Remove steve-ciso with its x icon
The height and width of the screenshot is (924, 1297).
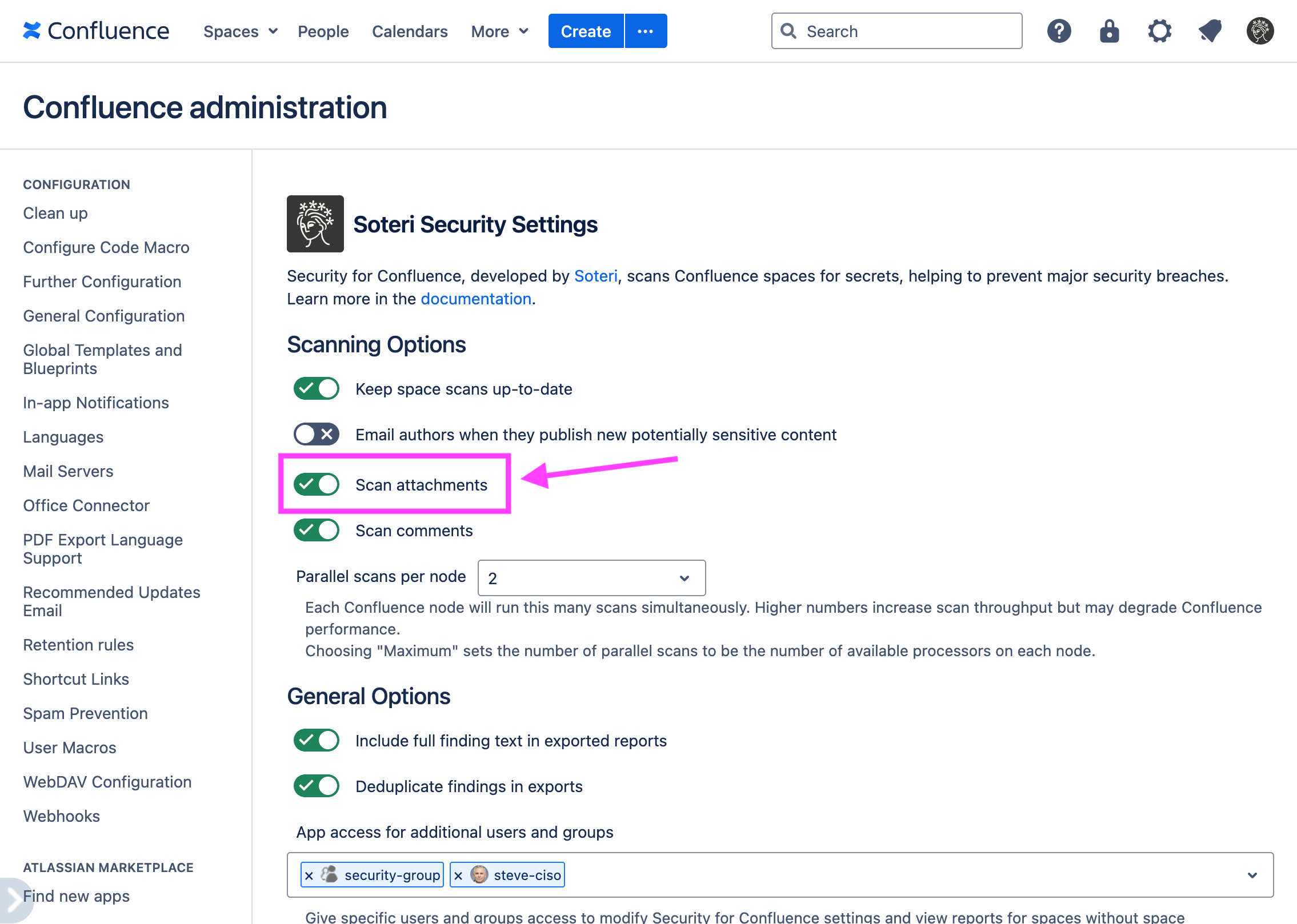pyautogui.click(x=458, y=874)
